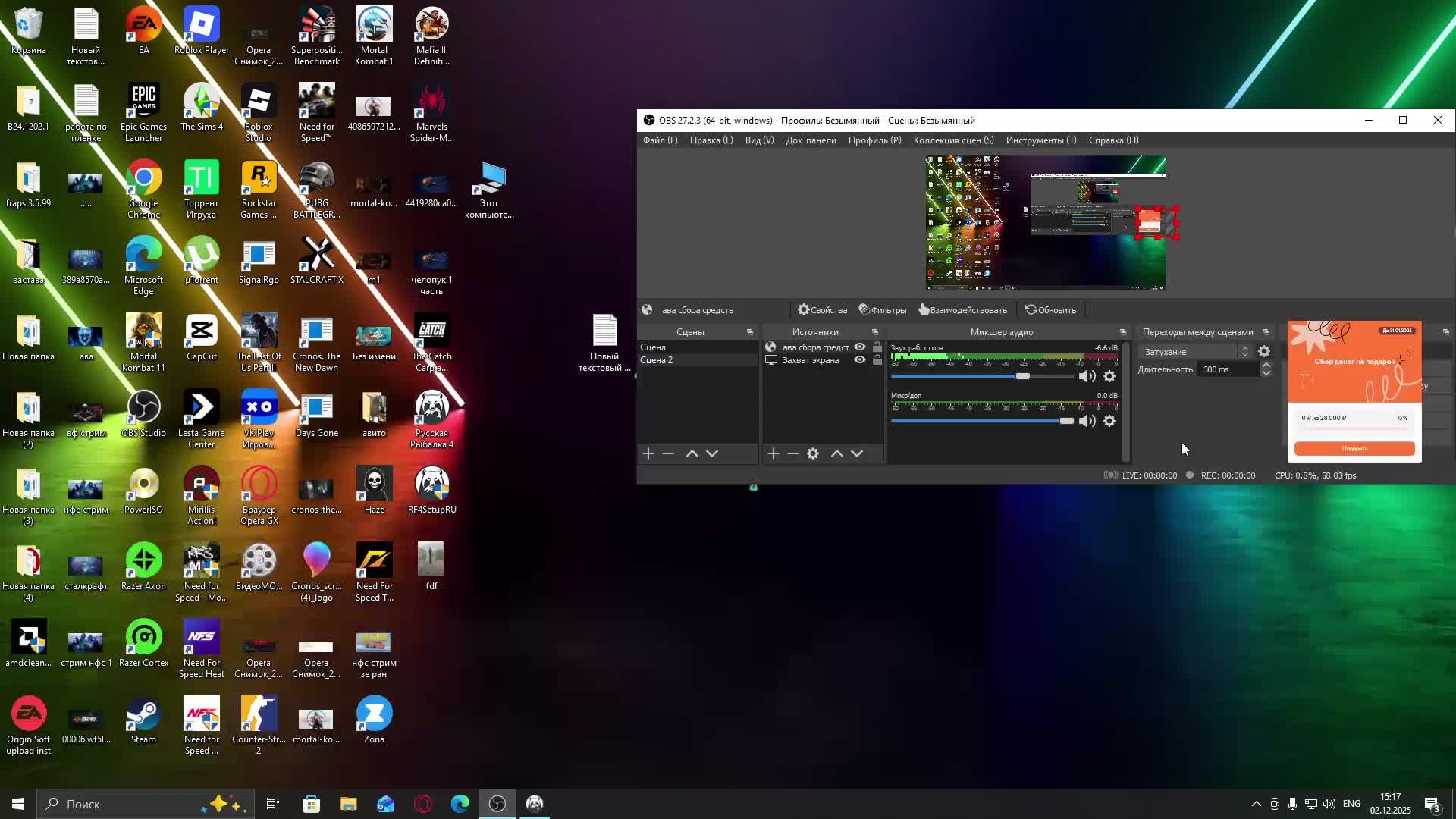
Task: Increase Длительность with the up stepper arrow
Action: [1266, 366]
